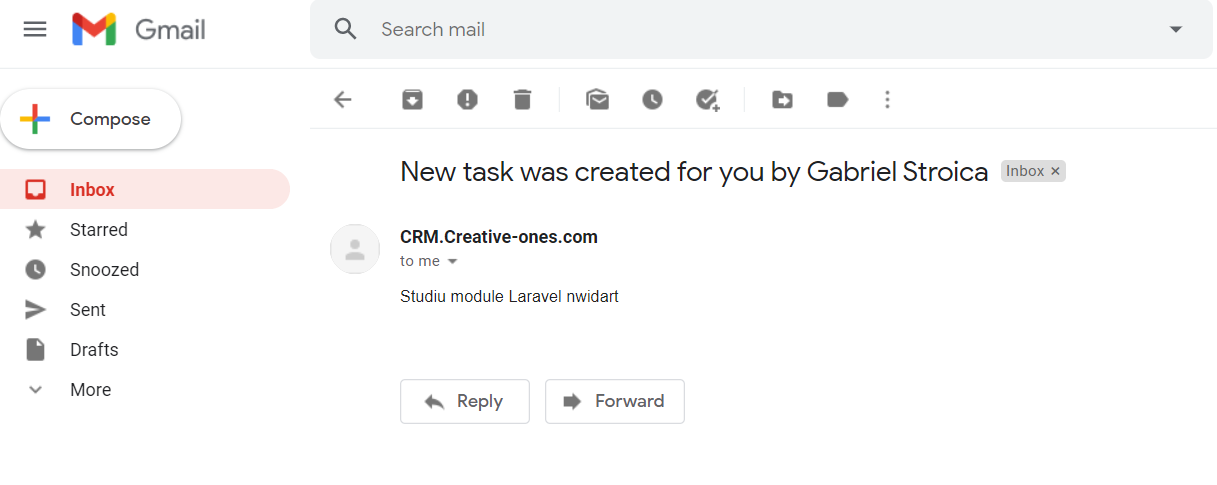Mark email as unread

click(x=598, y=99)
